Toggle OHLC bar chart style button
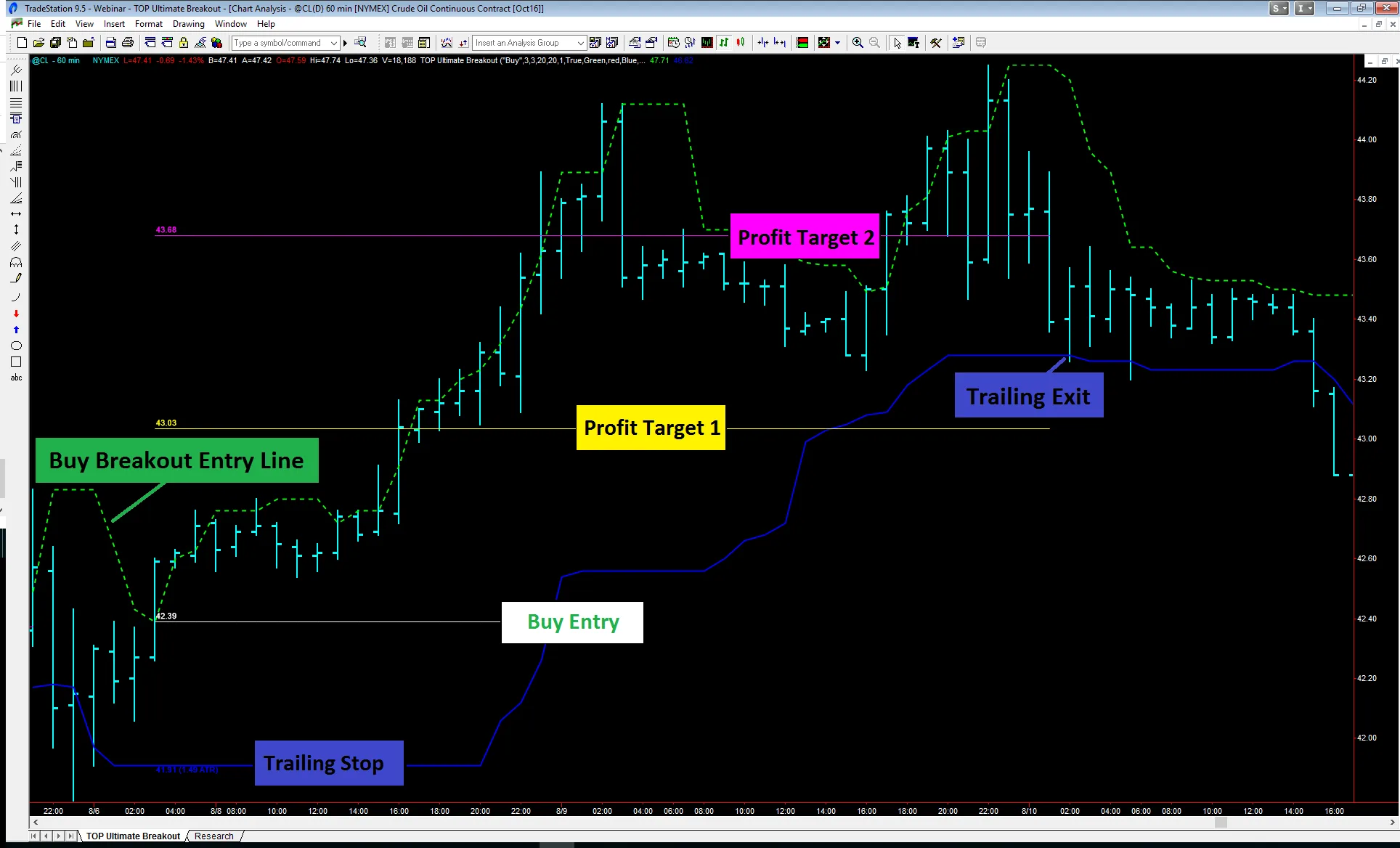The width and height of the screenshot is (1400, 848). 724,43
